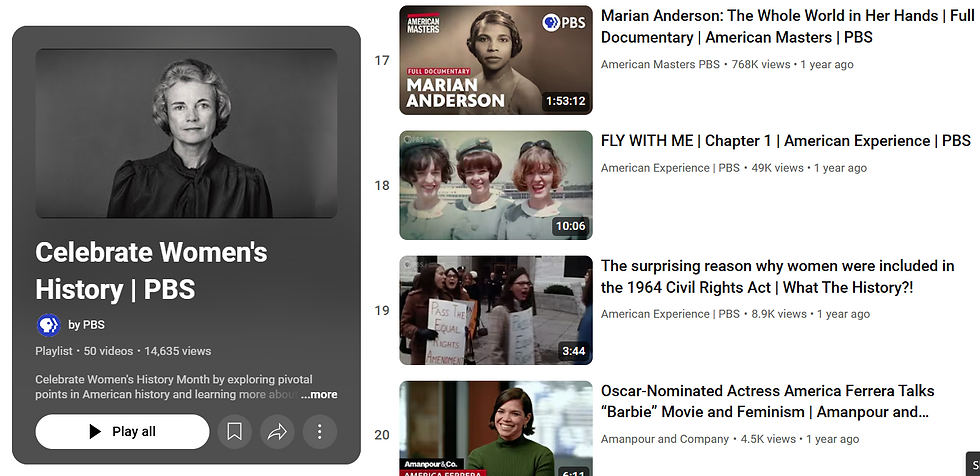Open the Marian Anderson documentary thumbnail

click(496, 60)
